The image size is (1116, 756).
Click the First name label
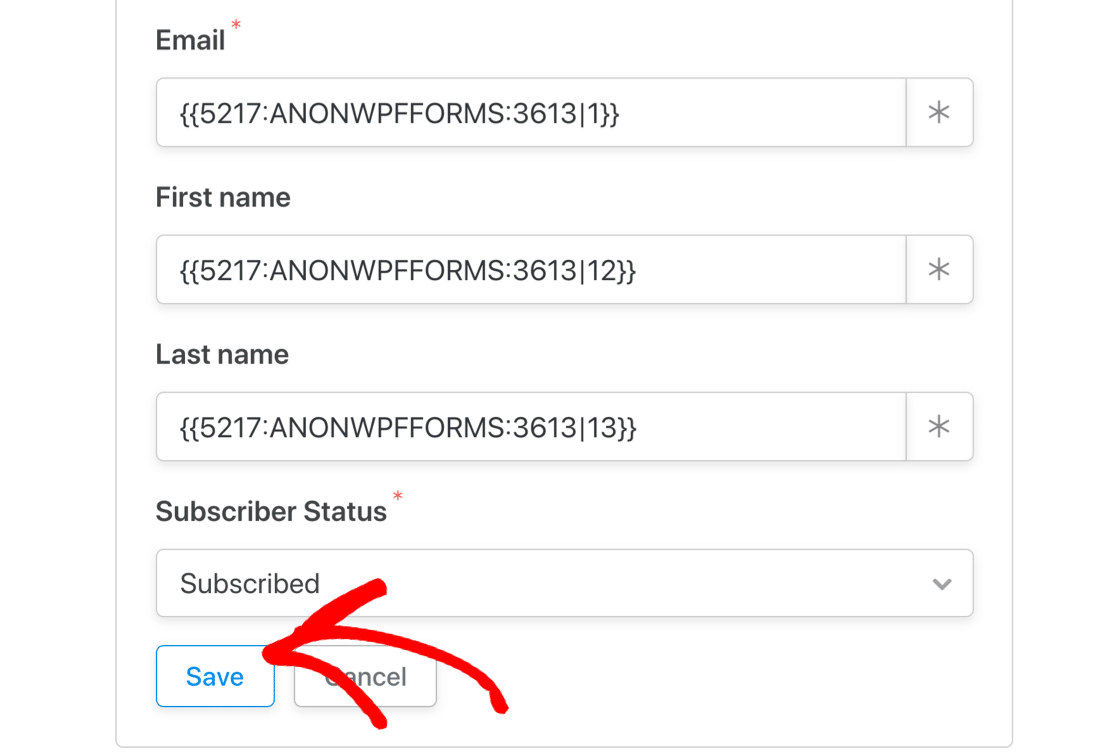point(223,198)
